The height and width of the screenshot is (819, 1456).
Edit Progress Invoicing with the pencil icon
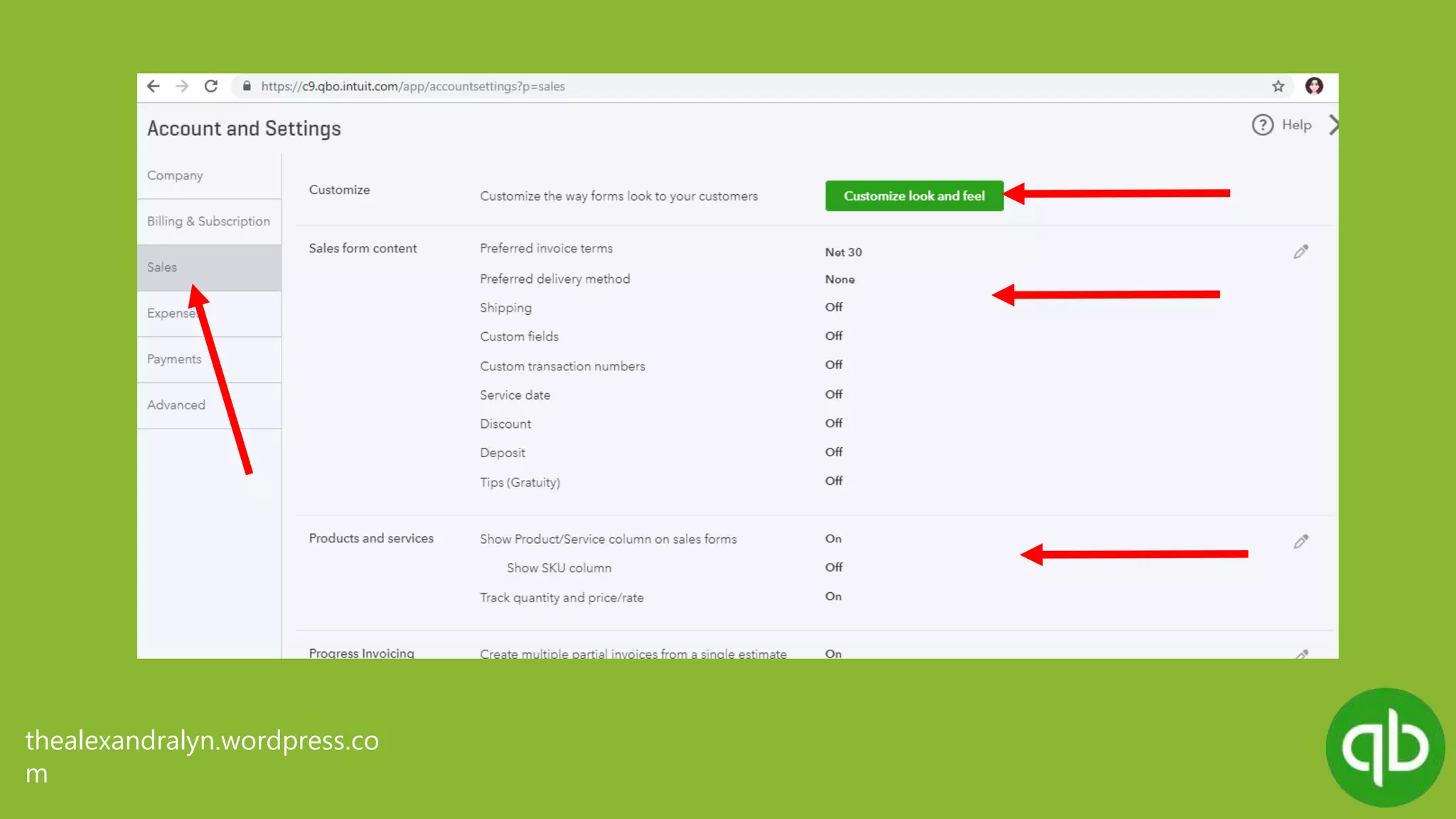click(x=1301, y=653)
